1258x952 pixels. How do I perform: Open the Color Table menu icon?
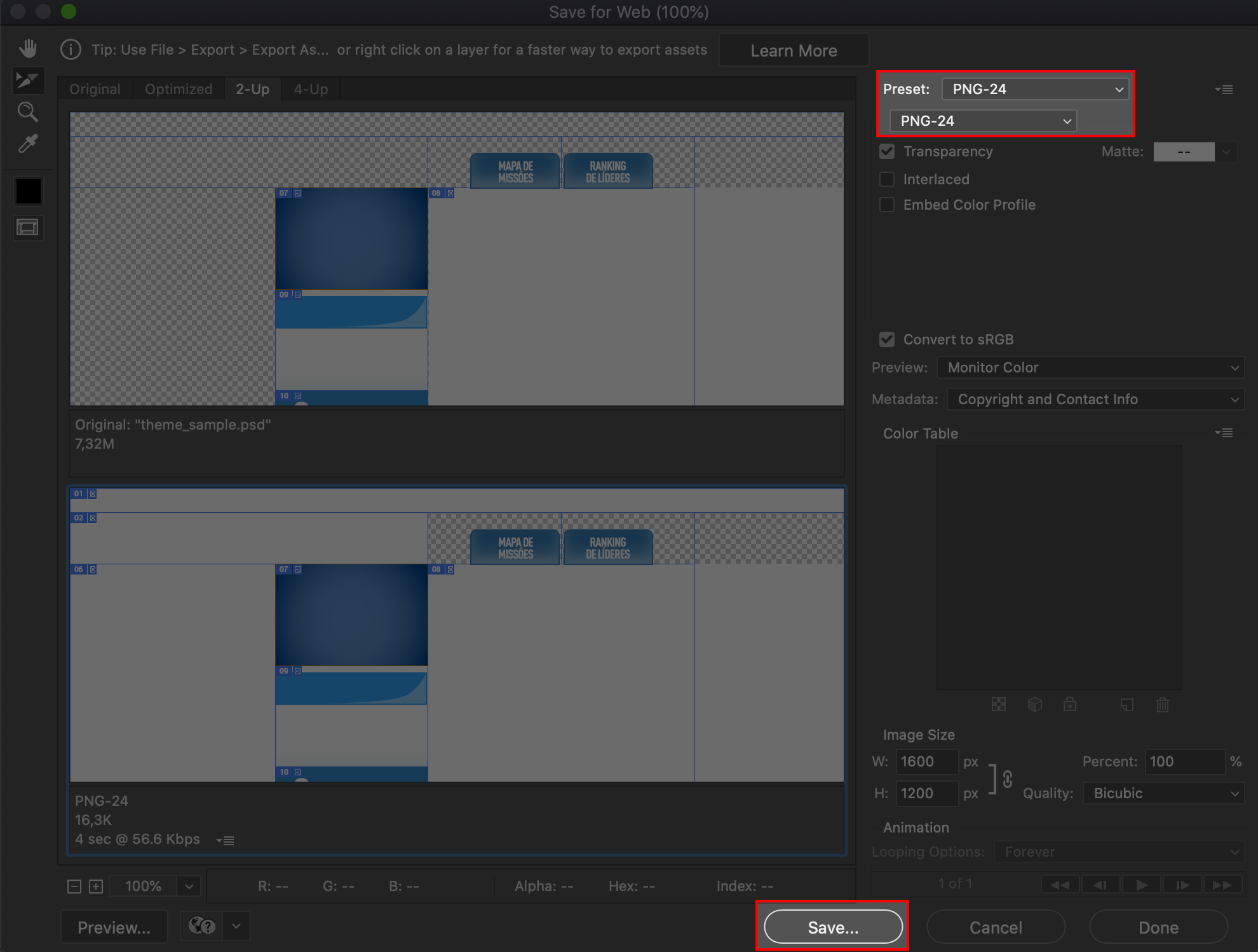tap(1224, 433)
